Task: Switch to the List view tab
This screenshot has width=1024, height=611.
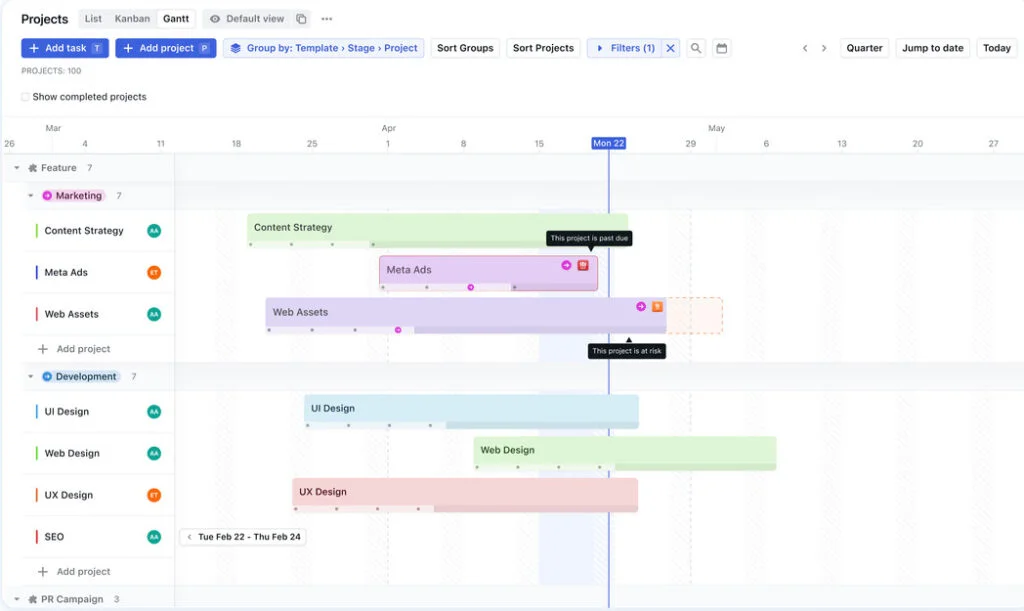Action: click(93, 19)
